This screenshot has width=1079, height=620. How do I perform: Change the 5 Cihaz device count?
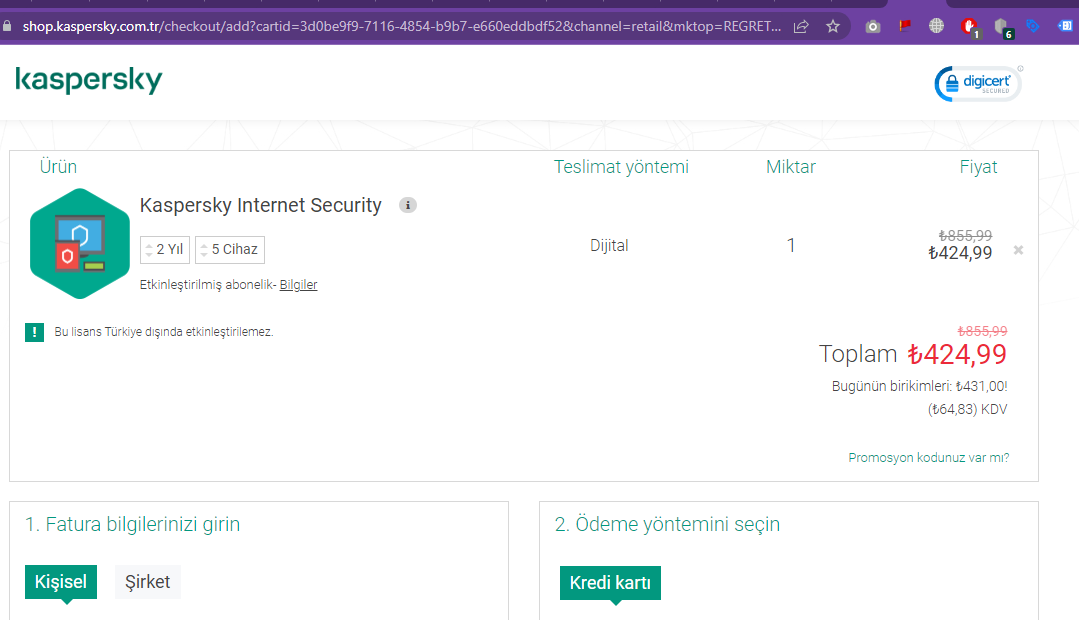point(230,249)
